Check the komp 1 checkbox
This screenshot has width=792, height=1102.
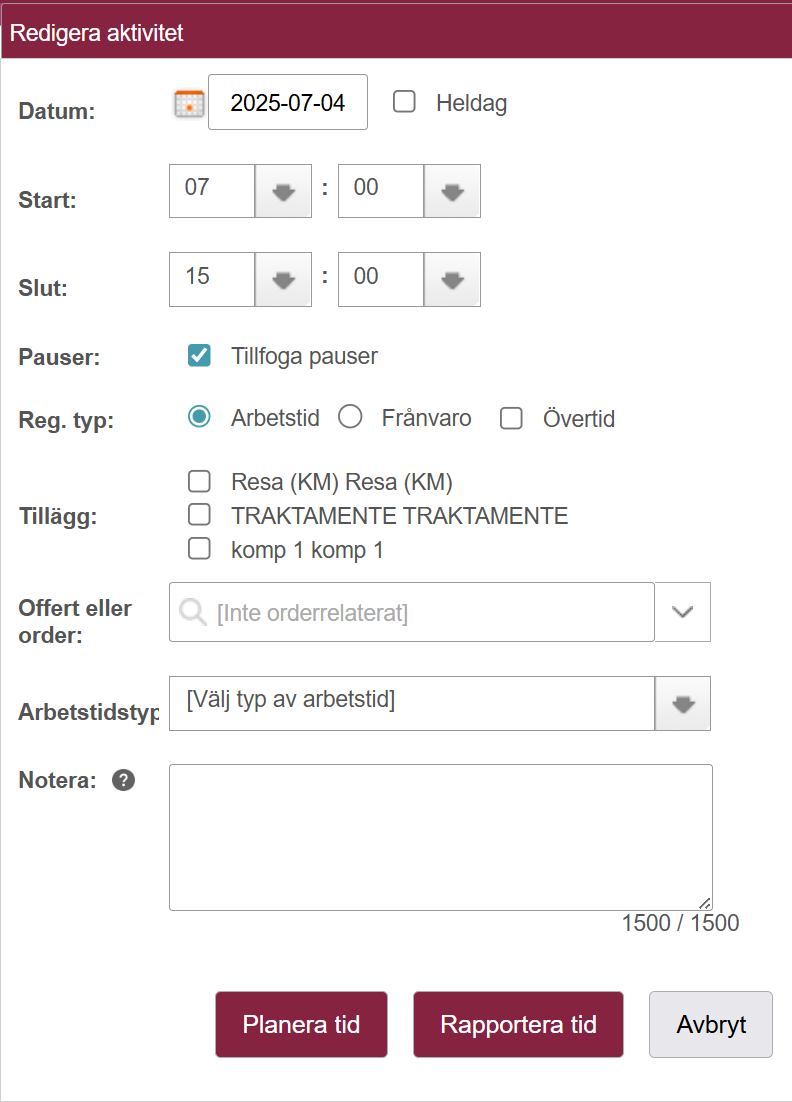tap(200, 548)
